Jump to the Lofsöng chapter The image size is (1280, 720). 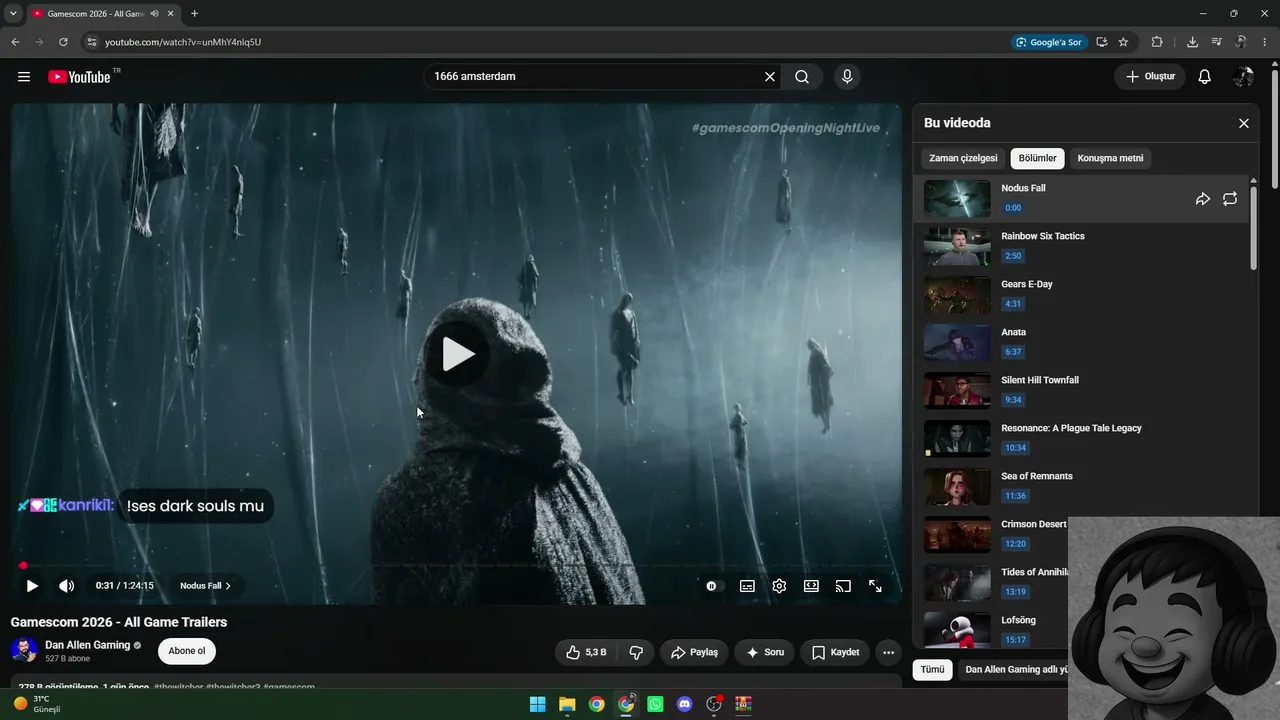pos(992,630)
